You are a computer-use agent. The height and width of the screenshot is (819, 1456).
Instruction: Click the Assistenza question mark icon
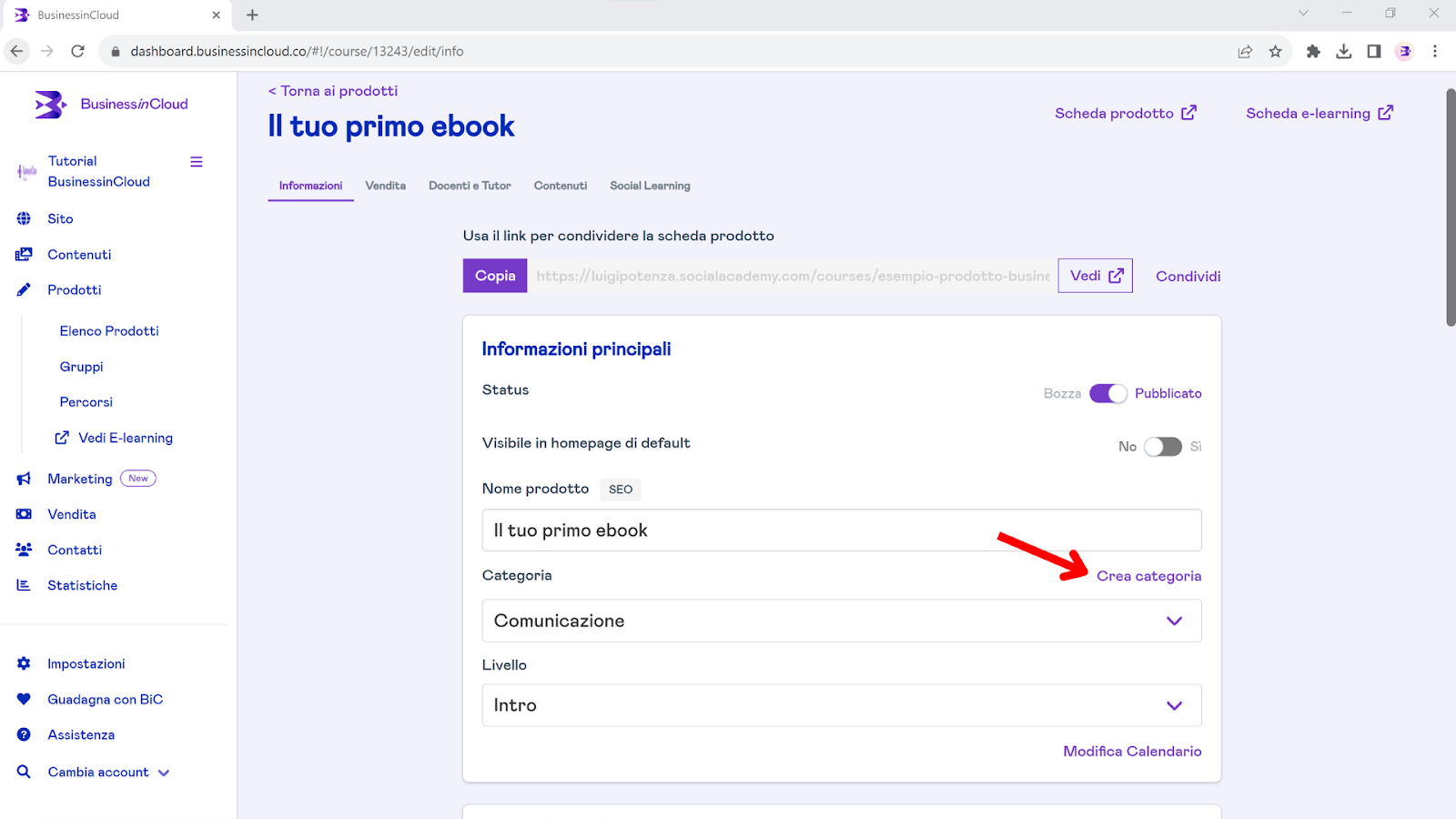point(24,734)
